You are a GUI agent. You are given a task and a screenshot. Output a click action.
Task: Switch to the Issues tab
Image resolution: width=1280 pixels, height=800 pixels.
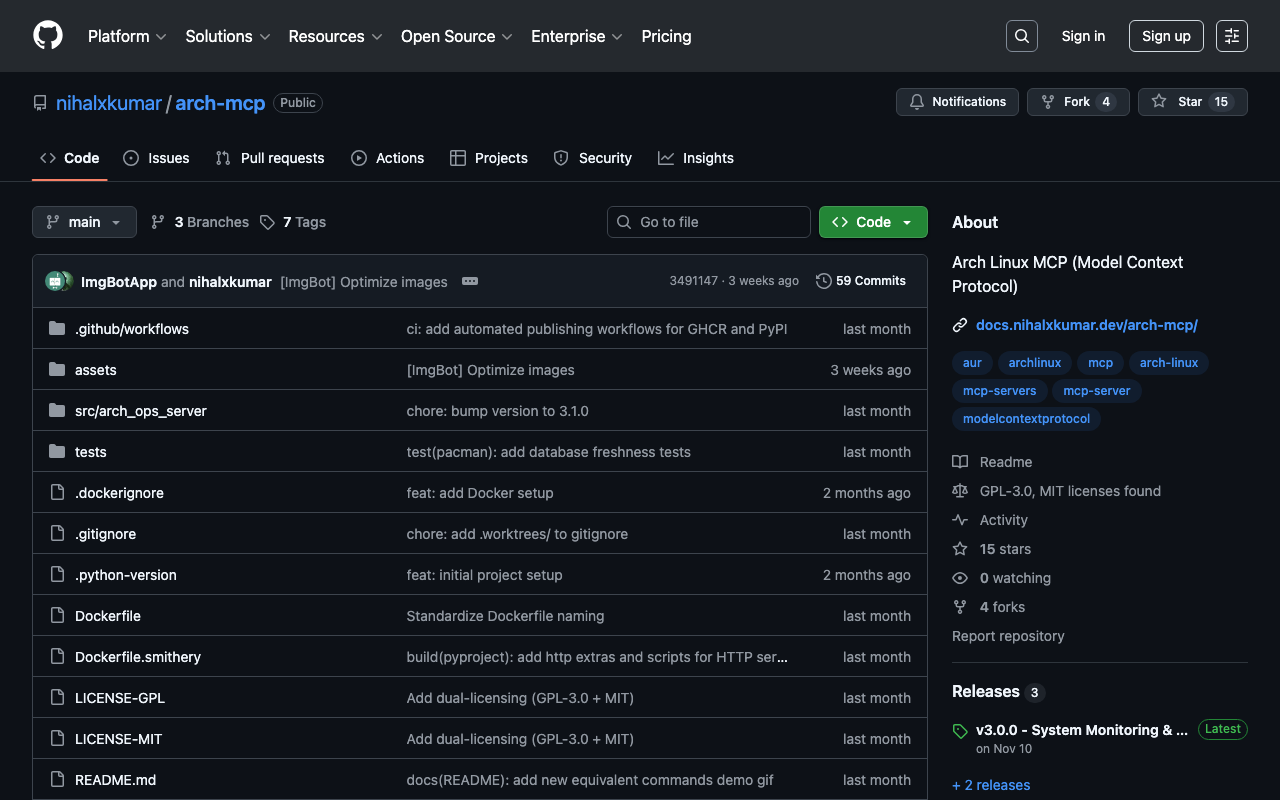point(156,158)
